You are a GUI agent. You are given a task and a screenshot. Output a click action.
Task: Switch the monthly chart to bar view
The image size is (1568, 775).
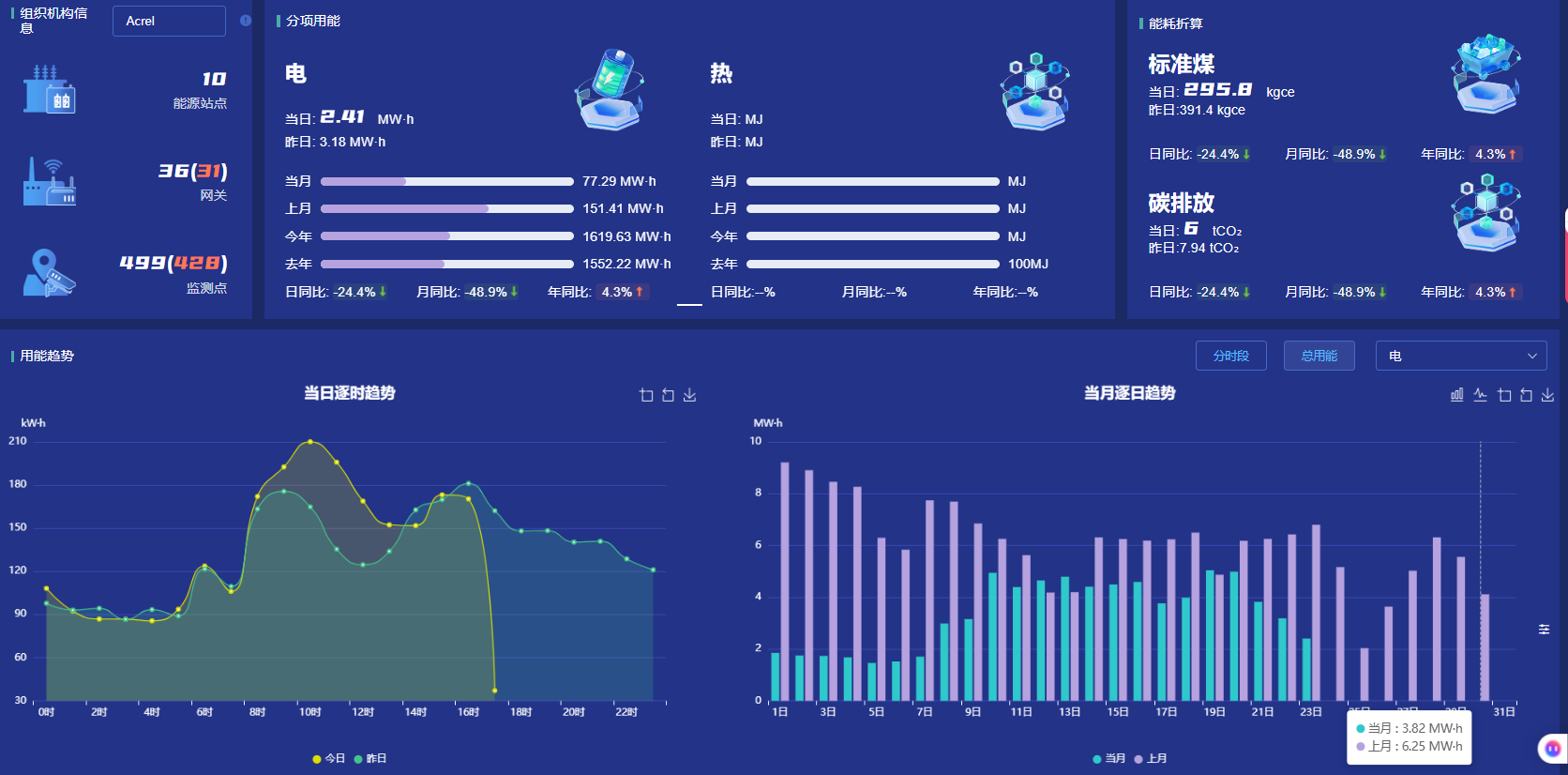click(1456, 395)
